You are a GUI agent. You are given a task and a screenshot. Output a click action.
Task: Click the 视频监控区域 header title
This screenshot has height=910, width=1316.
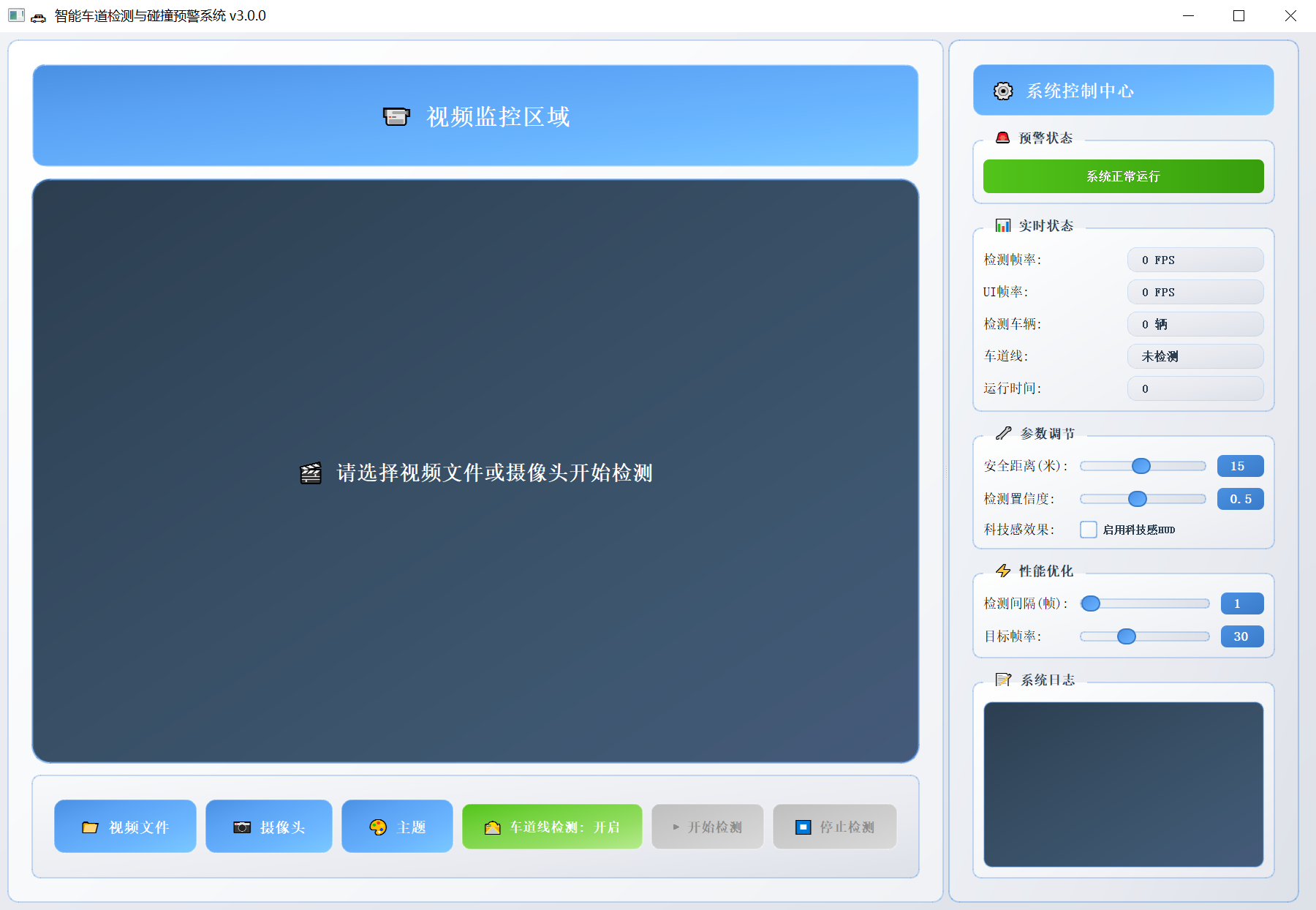pyautogui.click(x=498, y=116)
